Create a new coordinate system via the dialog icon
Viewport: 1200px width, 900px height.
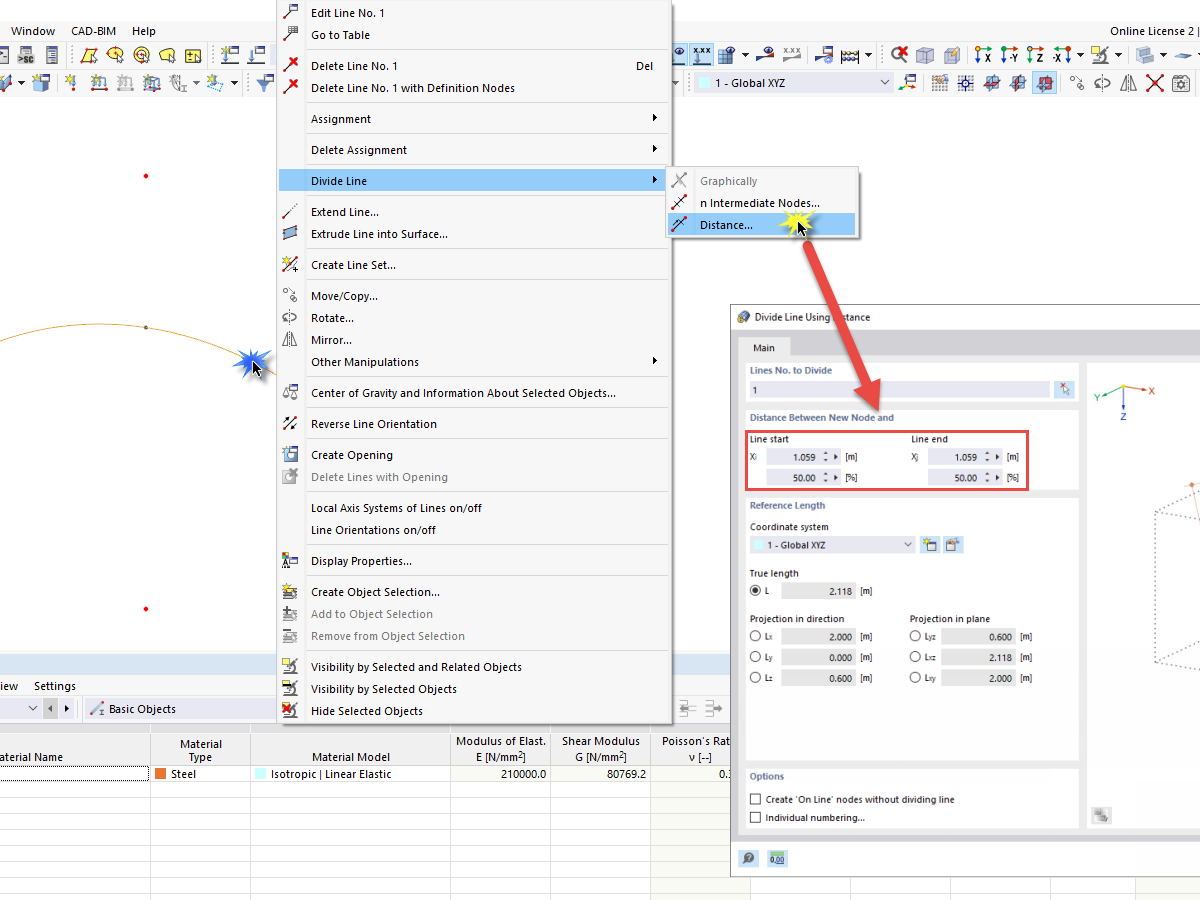pyautogui.click(x=929, y=545)
